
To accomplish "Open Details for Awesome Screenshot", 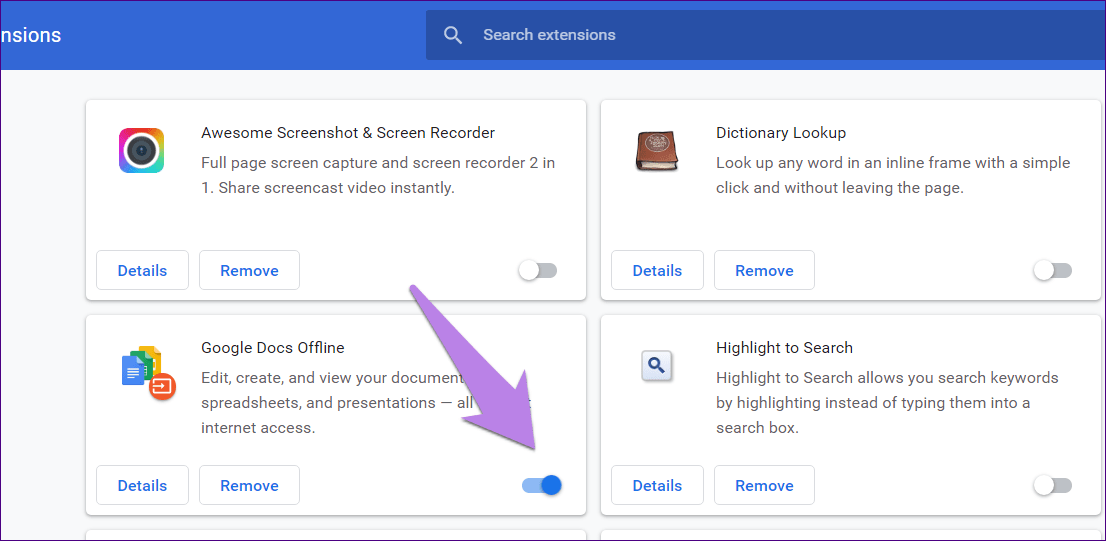I will coord(142,270).
